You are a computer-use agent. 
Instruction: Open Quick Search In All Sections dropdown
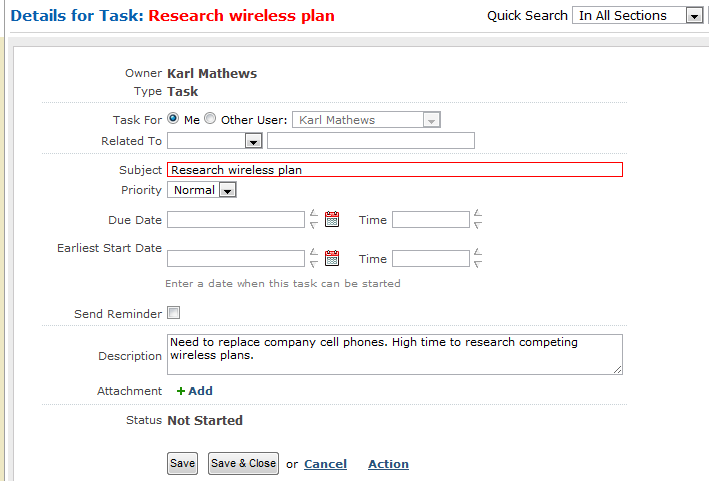[x=638, y=15]
